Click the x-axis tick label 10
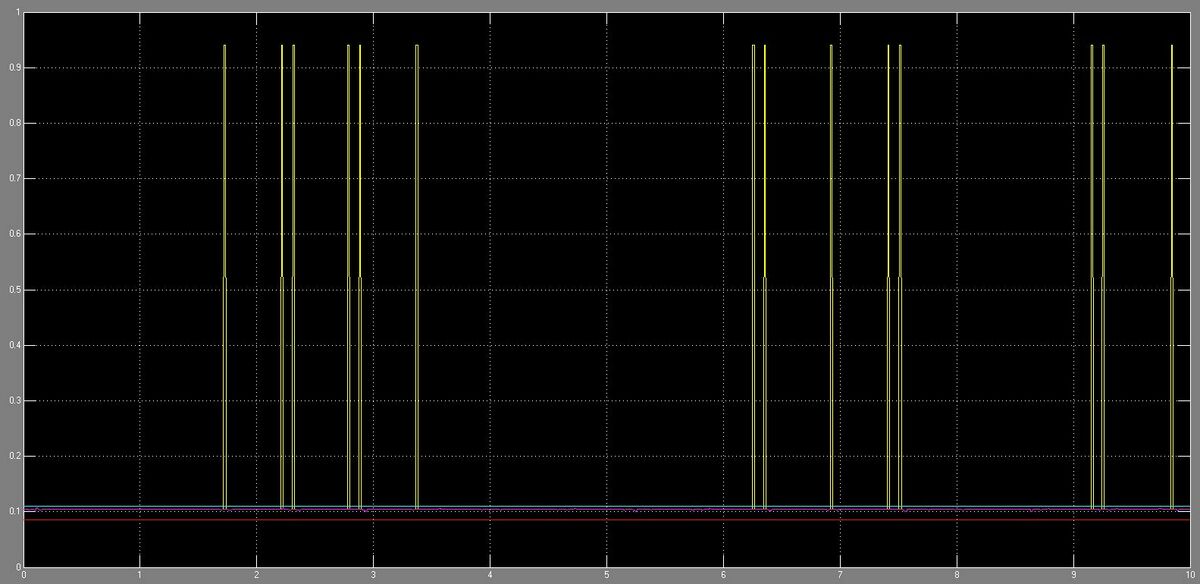 [1189, 576]
